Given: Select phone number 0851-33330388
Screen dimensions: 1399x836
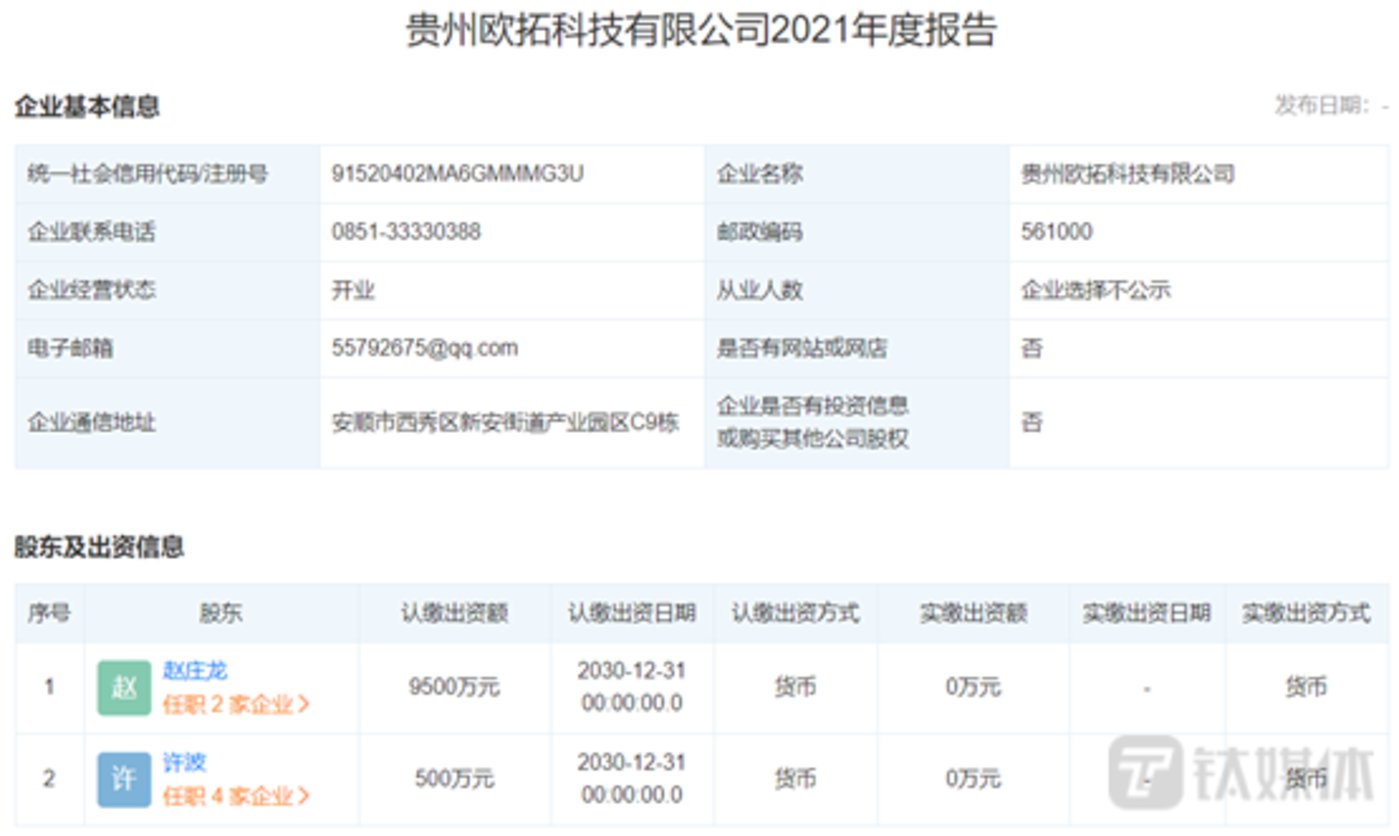Looking at the screenshot, I should [x=406, y=232].
